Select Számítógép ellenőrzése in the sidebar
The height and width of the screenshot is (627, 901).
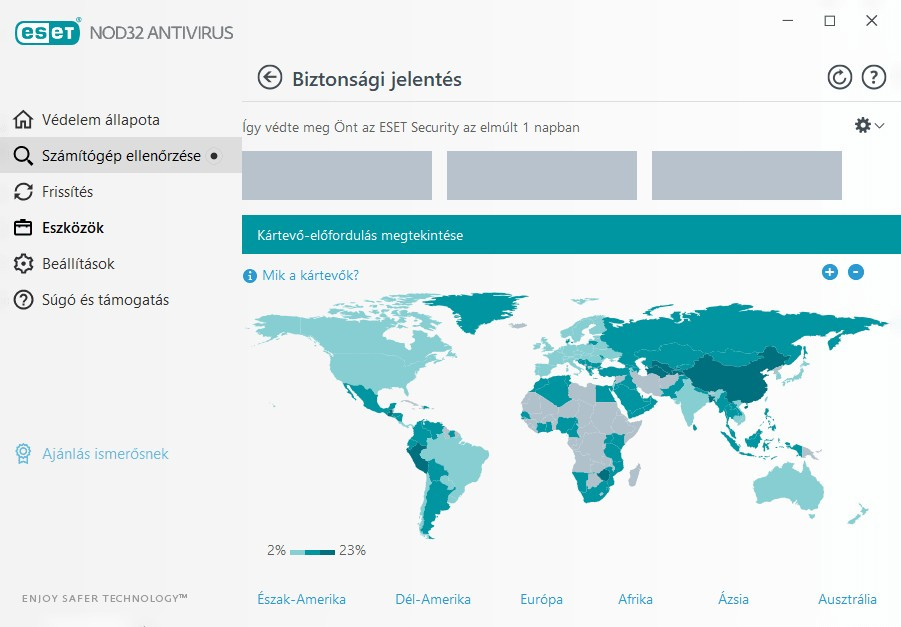[x=121, y=156]
